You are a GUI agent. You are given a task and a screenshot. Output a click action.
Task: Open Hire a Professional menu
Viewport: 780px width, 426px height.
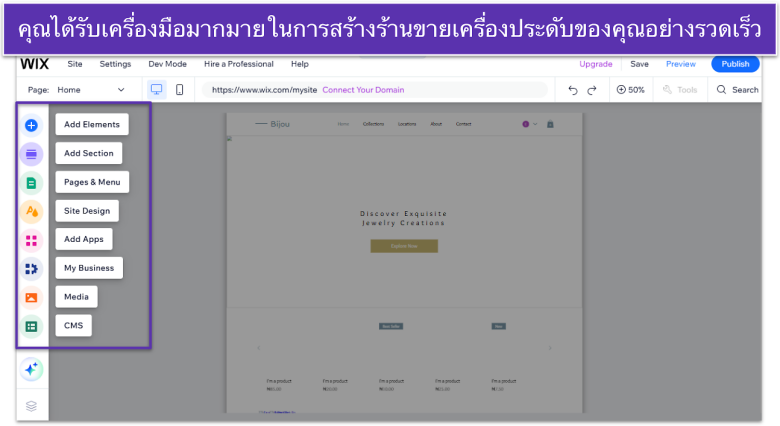click(238, 64)
